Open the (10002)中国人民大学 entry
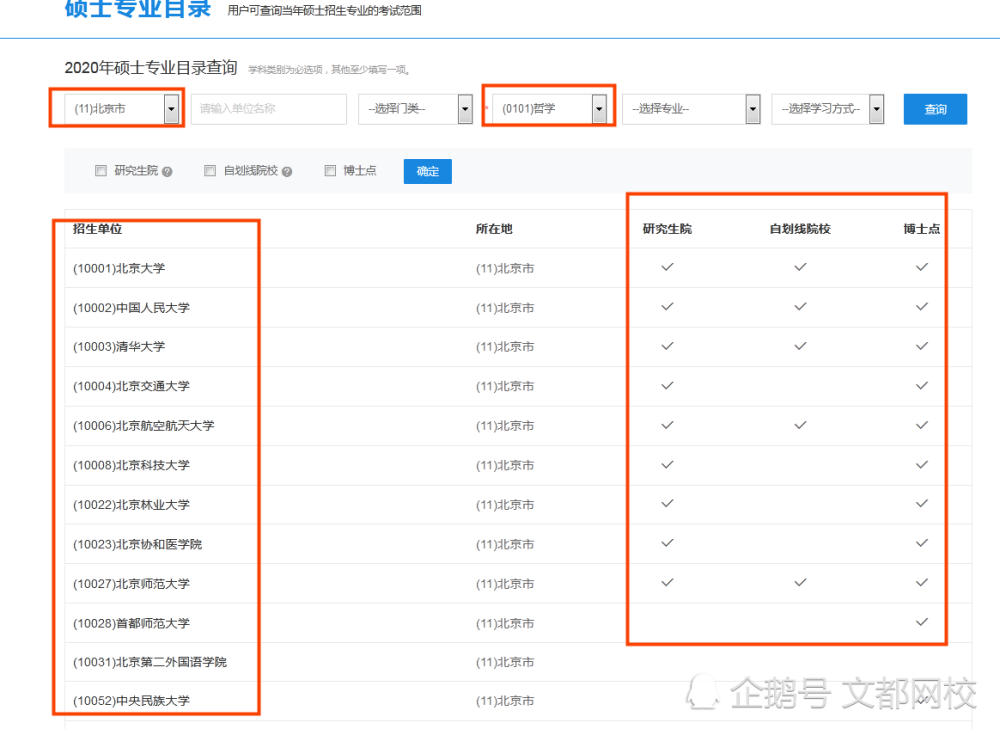This screenshot has width=1000, height=729. coord(131,308)
